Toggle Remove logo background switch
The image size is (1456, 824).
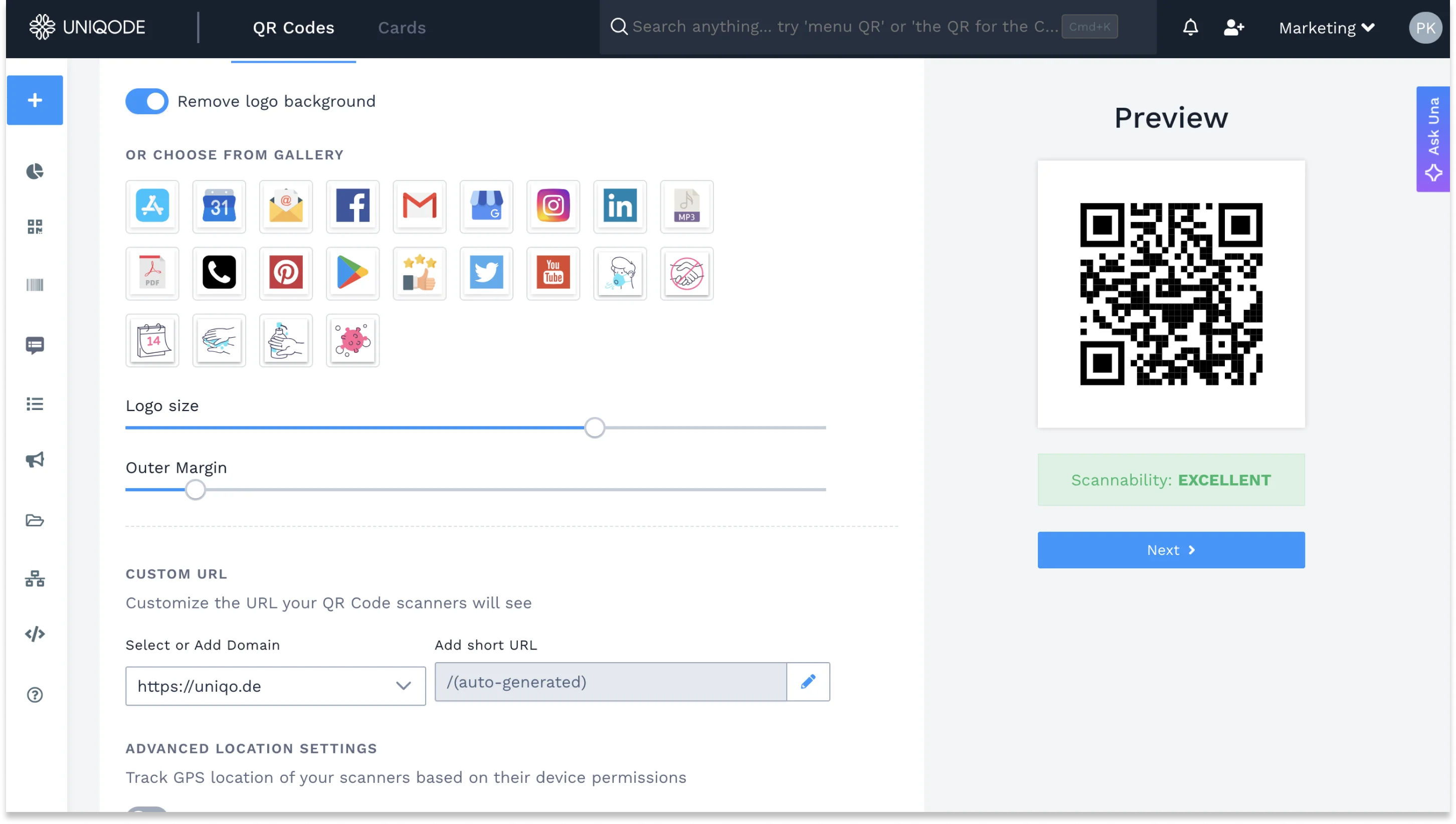click(x=147, y=101)
